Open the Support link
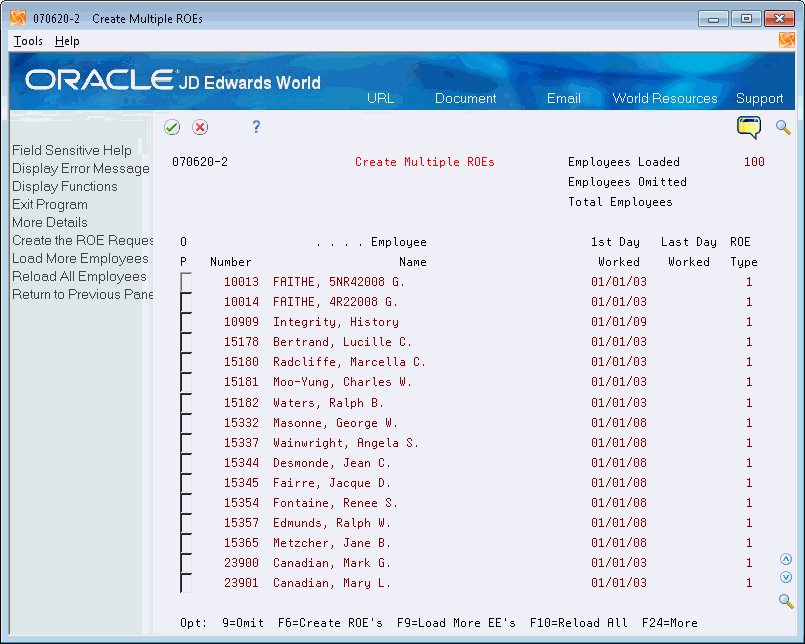 point(759,98)
